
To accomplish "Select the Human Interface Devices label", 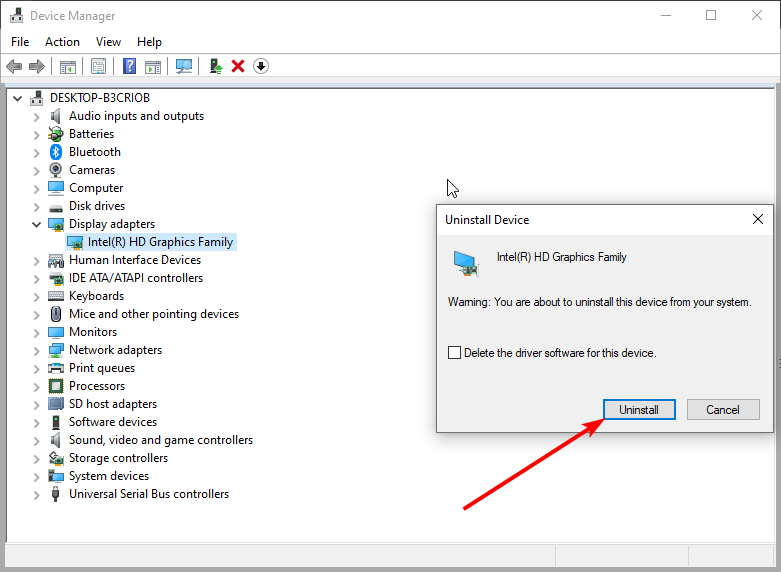I will [134, 260].
